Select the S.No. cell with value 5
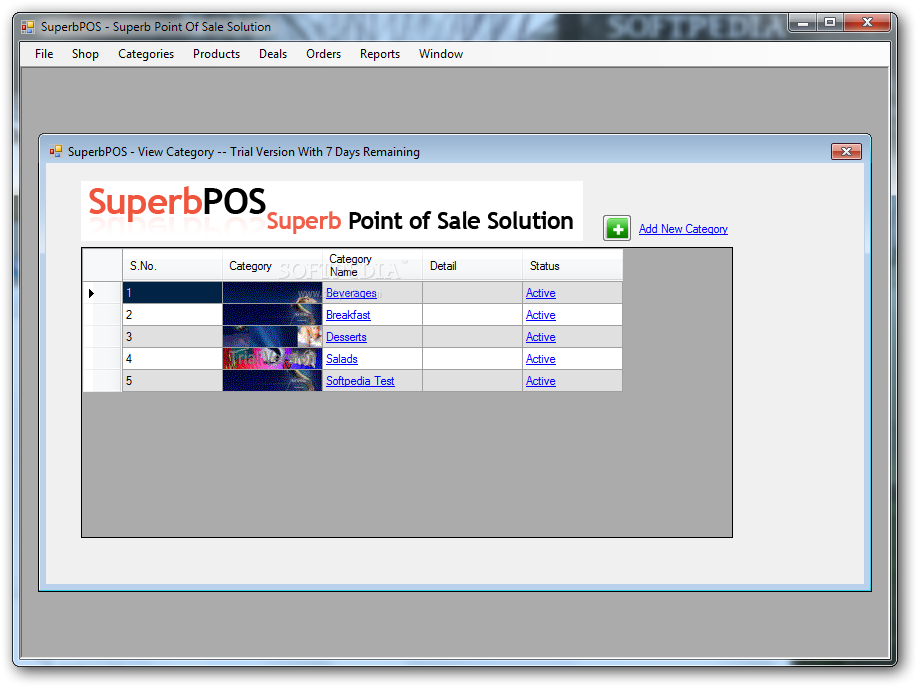 click(172, 381)
